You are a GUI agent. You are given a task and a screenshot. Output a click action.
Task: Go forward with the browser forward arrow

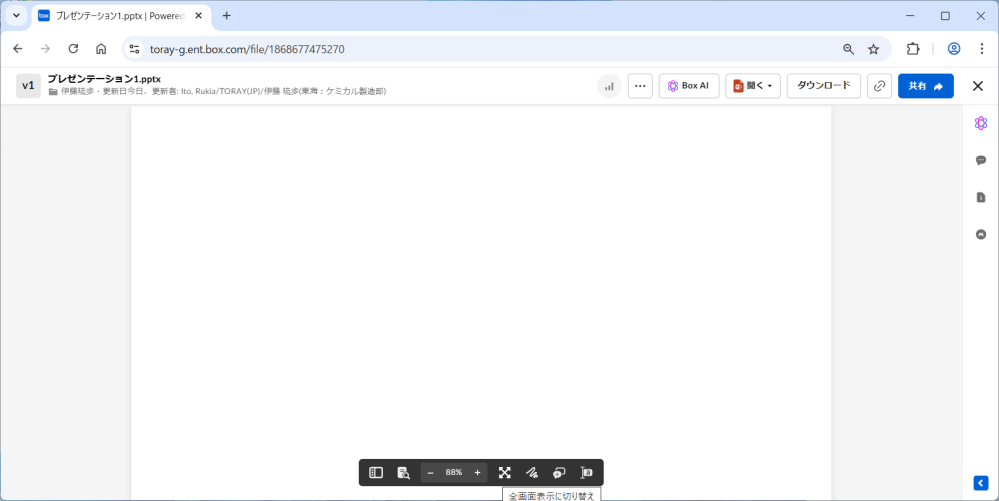pyautogui.click(x=45, y=49)
